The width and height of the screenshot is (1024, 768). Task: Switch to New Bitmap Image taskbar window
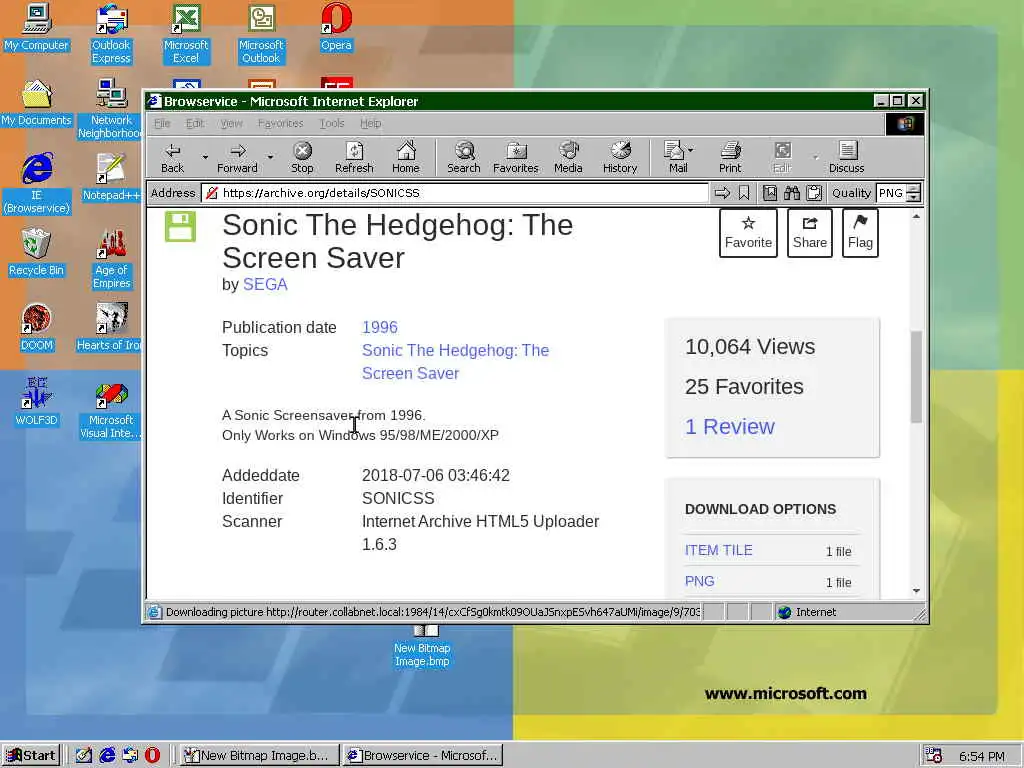tap(259, 756)
